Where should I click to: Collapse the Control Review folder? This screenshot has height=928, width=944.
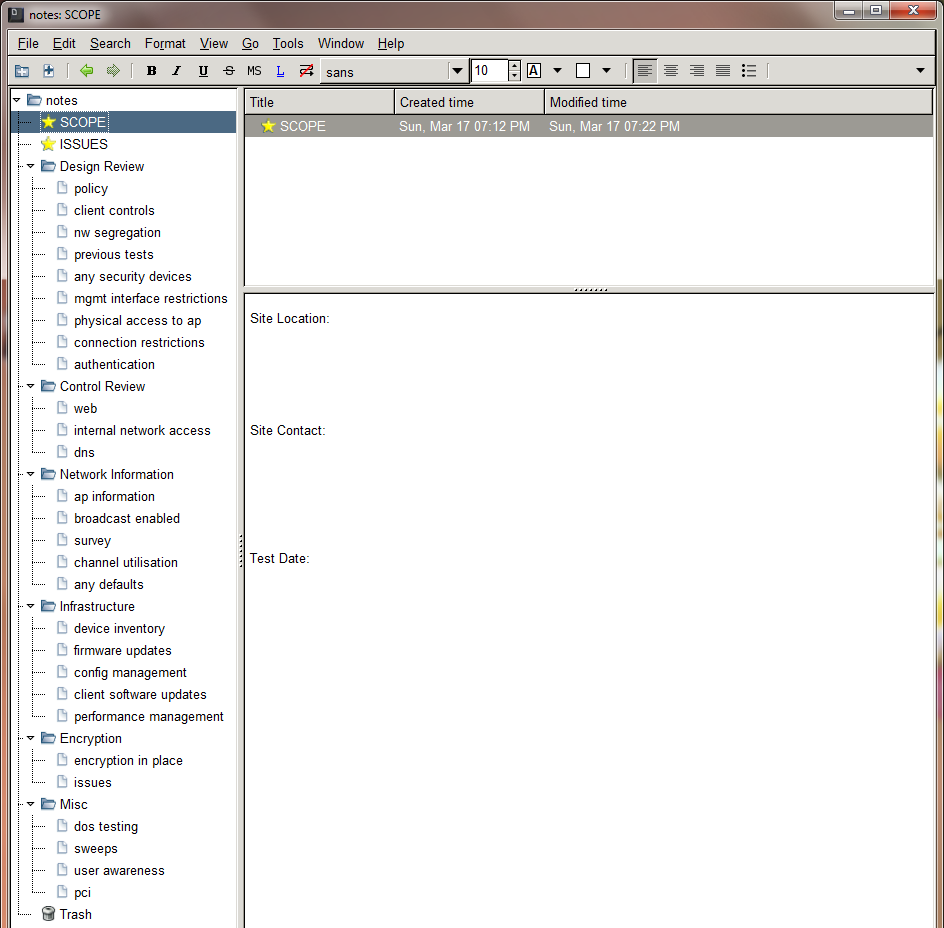tap(31, 386)
